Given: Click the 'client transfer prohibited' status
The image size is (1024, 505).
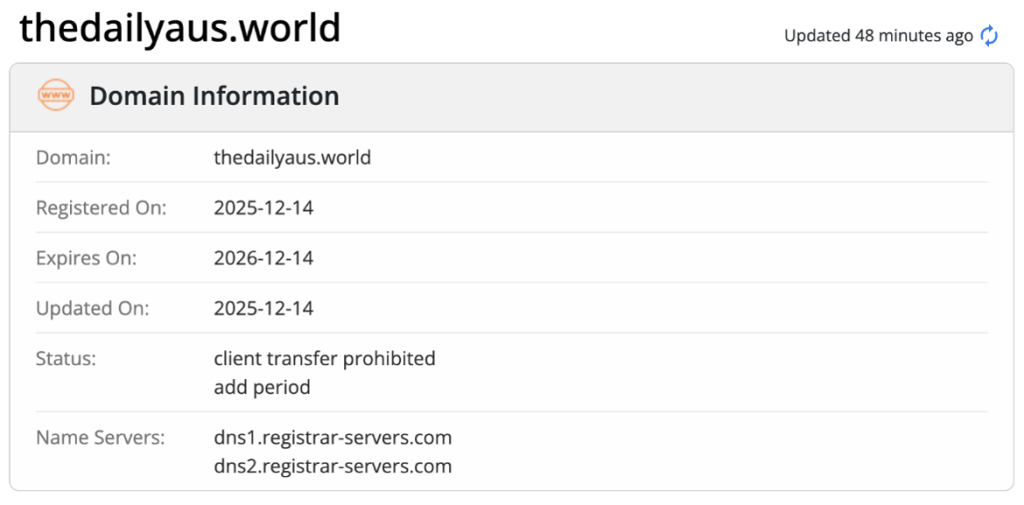Looking at the screenshot, I should [x=324, y=358].
